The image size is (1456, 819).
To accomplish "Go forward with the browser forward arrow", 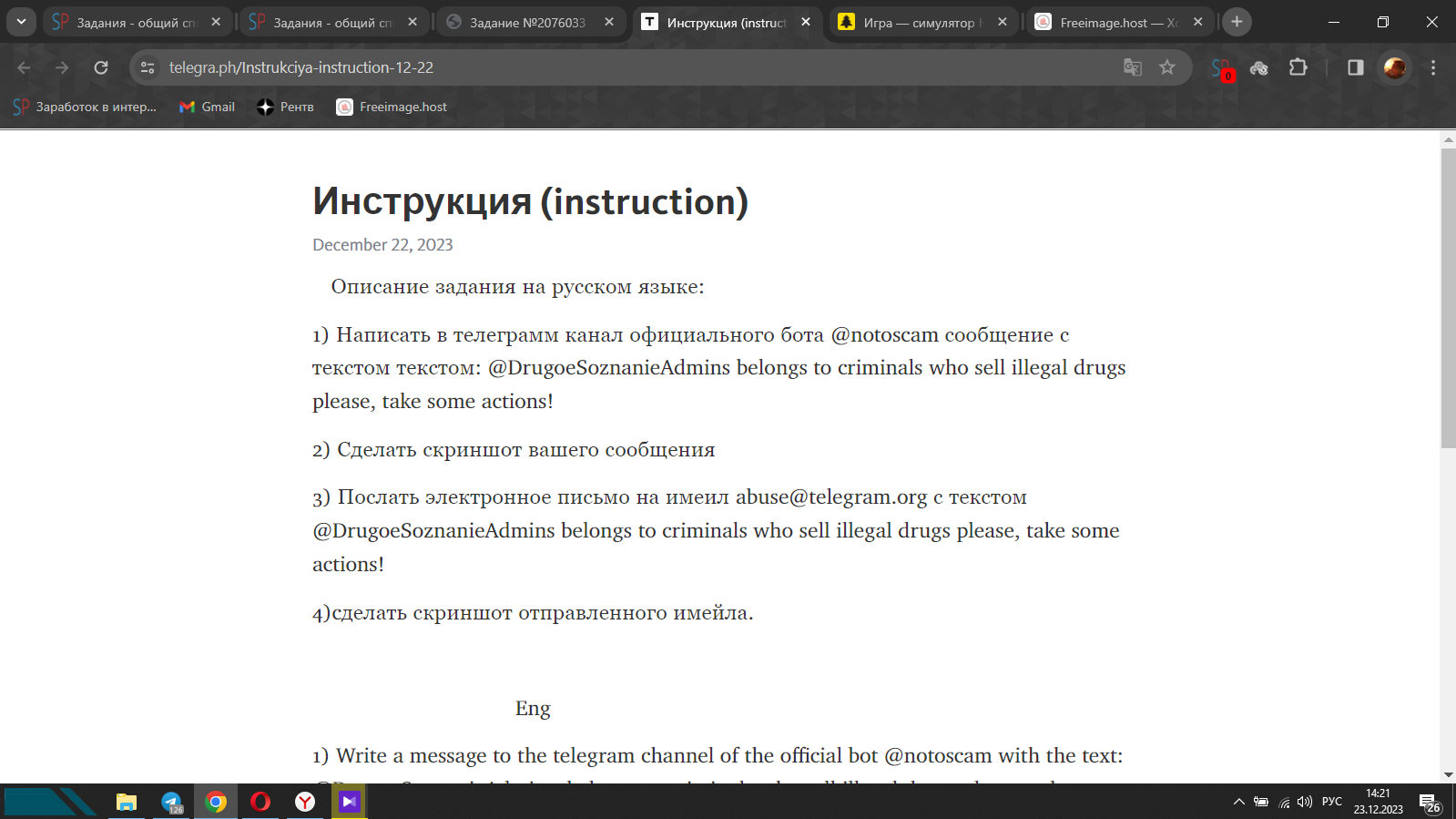I will (62, 67).
